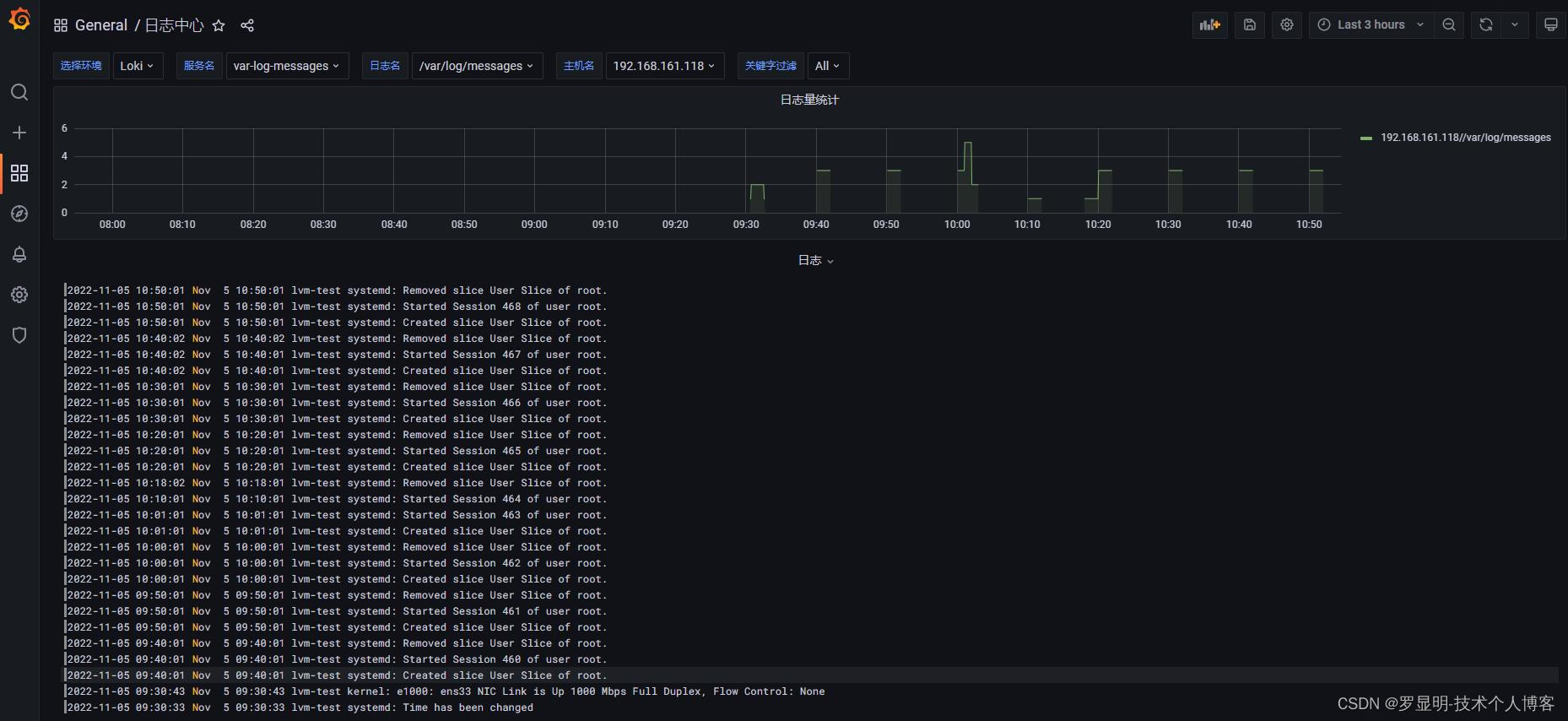Expand the Started Session 461 log line
This screenshot has width=1568, height=721.
(810, 611)
